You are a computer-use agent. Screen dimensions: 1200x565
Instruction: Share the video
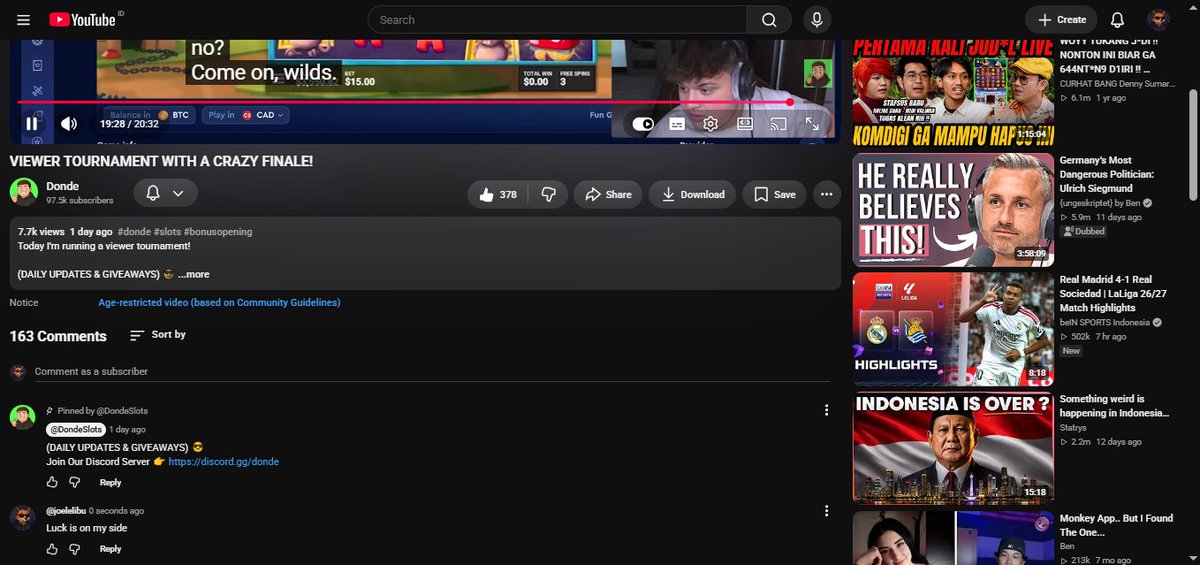click(608, 194)
